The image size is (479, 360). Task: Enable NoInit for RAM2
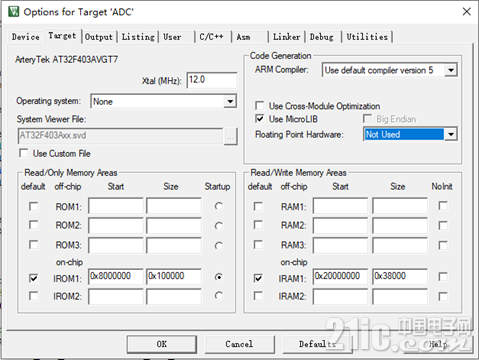443,225
